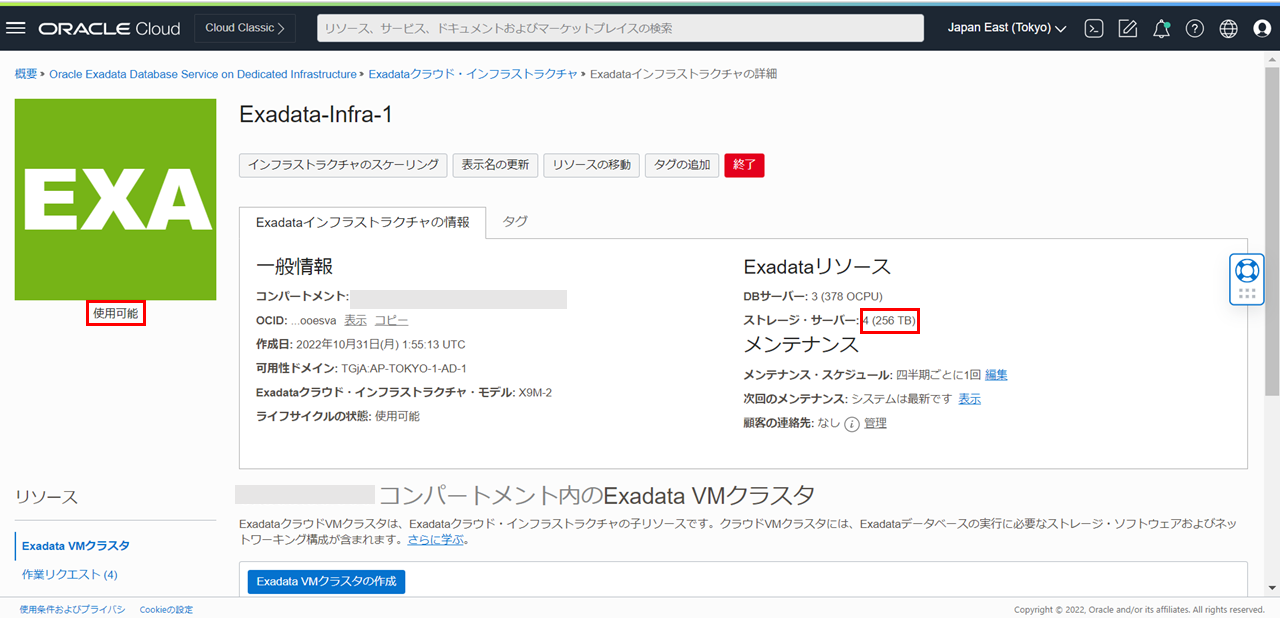Click the インフラストラクチャのスケーリング button
Image resolution: width=1280 pixels, height=618 pixels.
tap(343, 165)
